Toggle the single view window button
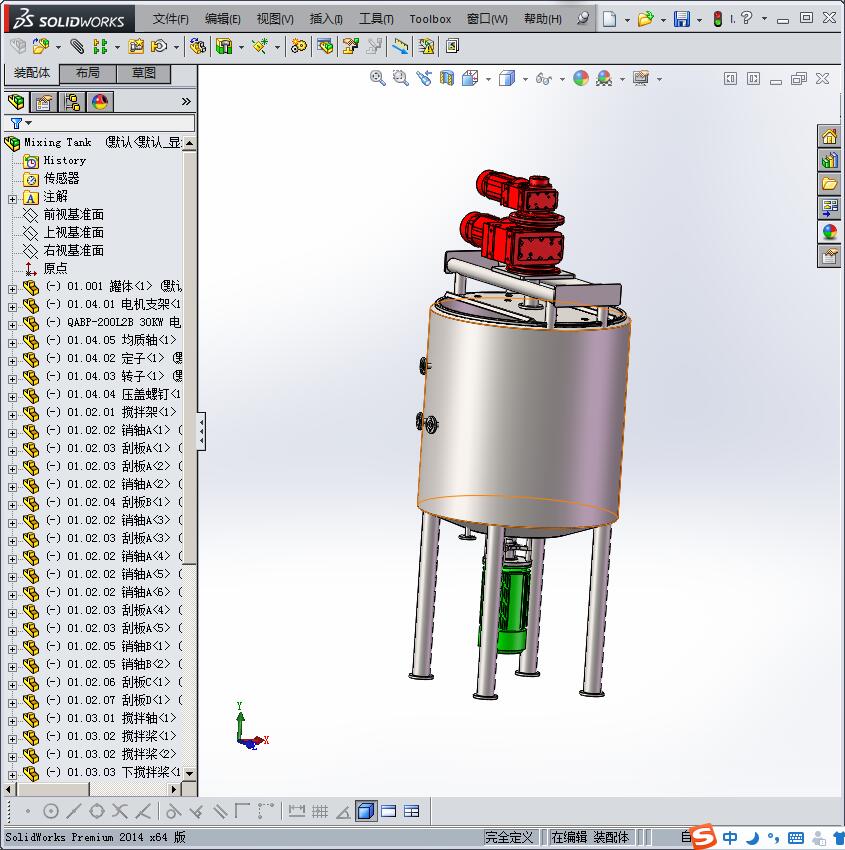The width and height of the screenshot is (845, 850). click(x=389, y=811)
